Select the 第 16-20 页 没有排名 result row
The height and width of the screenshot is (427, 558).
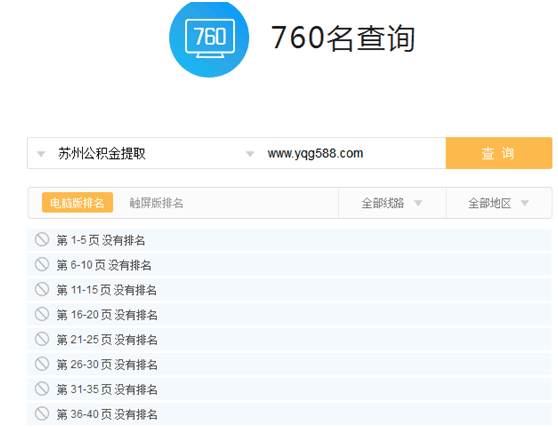289,315
